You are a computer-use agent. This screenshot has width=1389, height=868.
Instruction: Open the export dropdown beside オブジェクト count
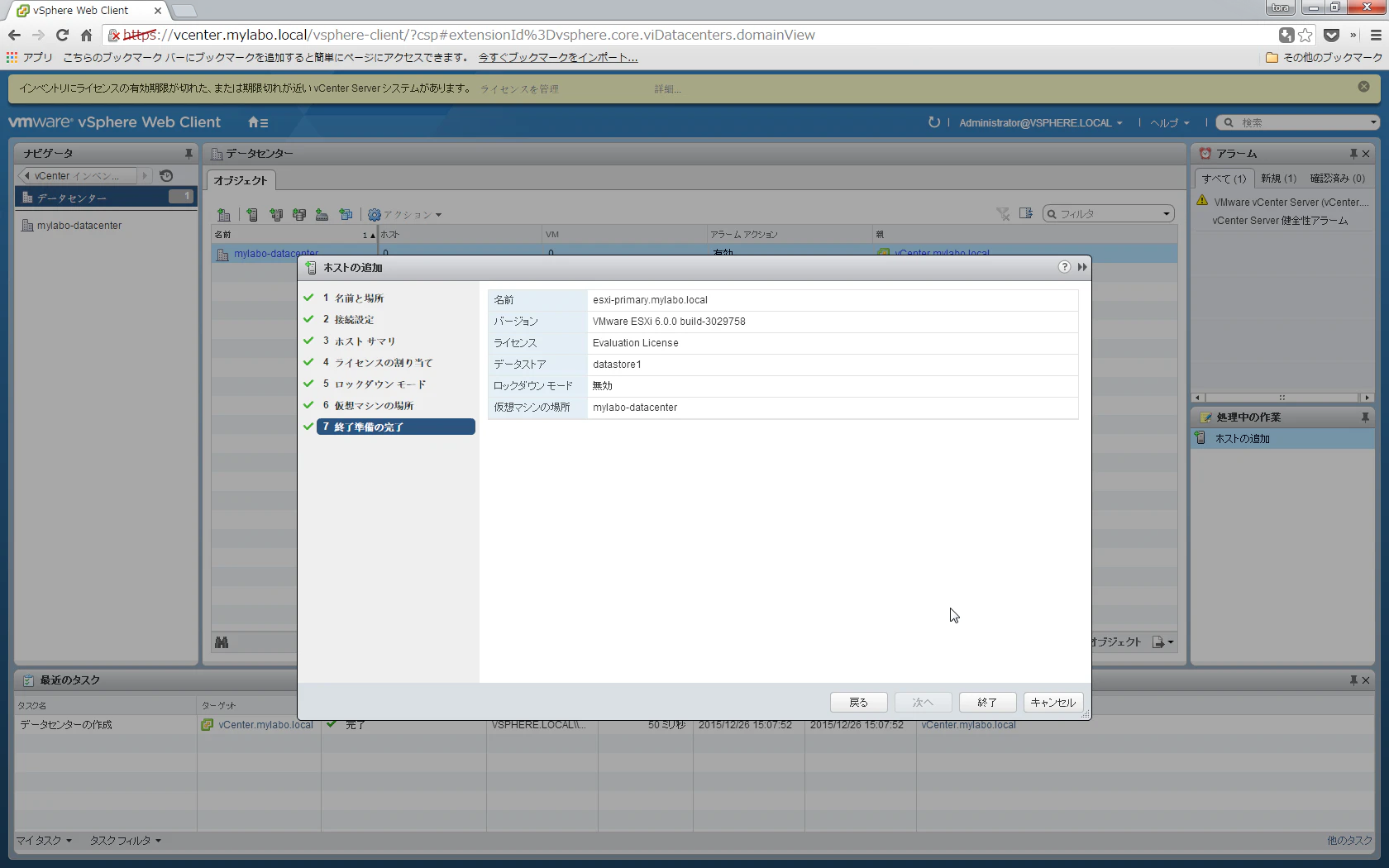coord(1163,642)
